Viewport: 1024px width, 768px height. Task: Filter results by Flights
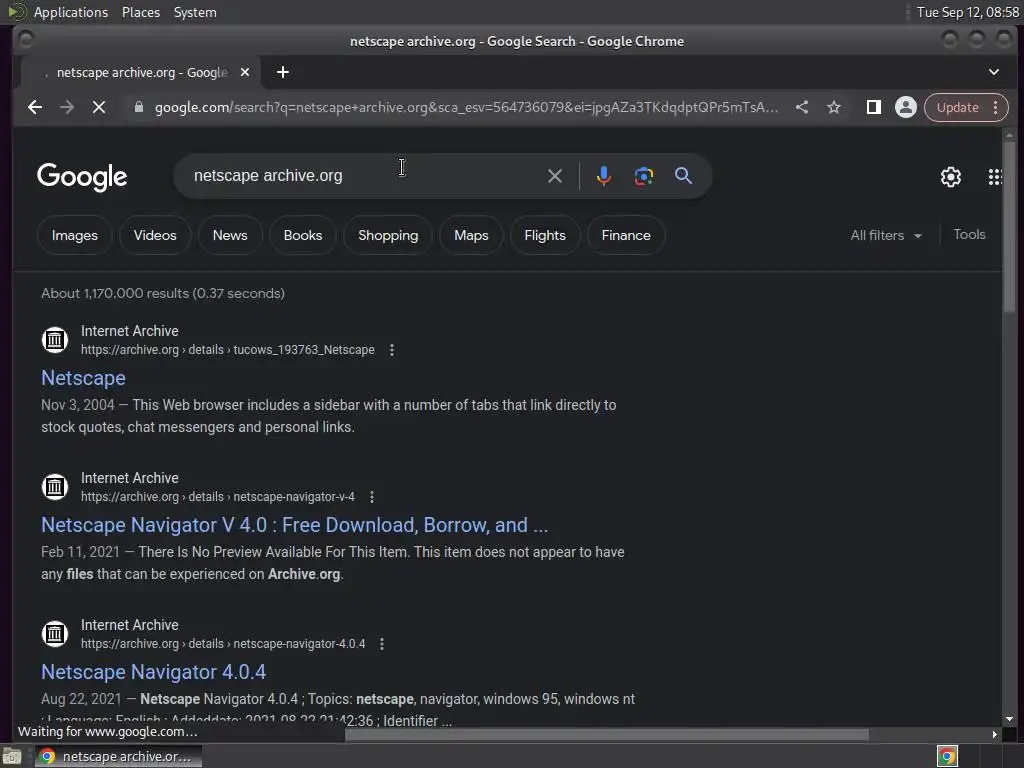545,236
